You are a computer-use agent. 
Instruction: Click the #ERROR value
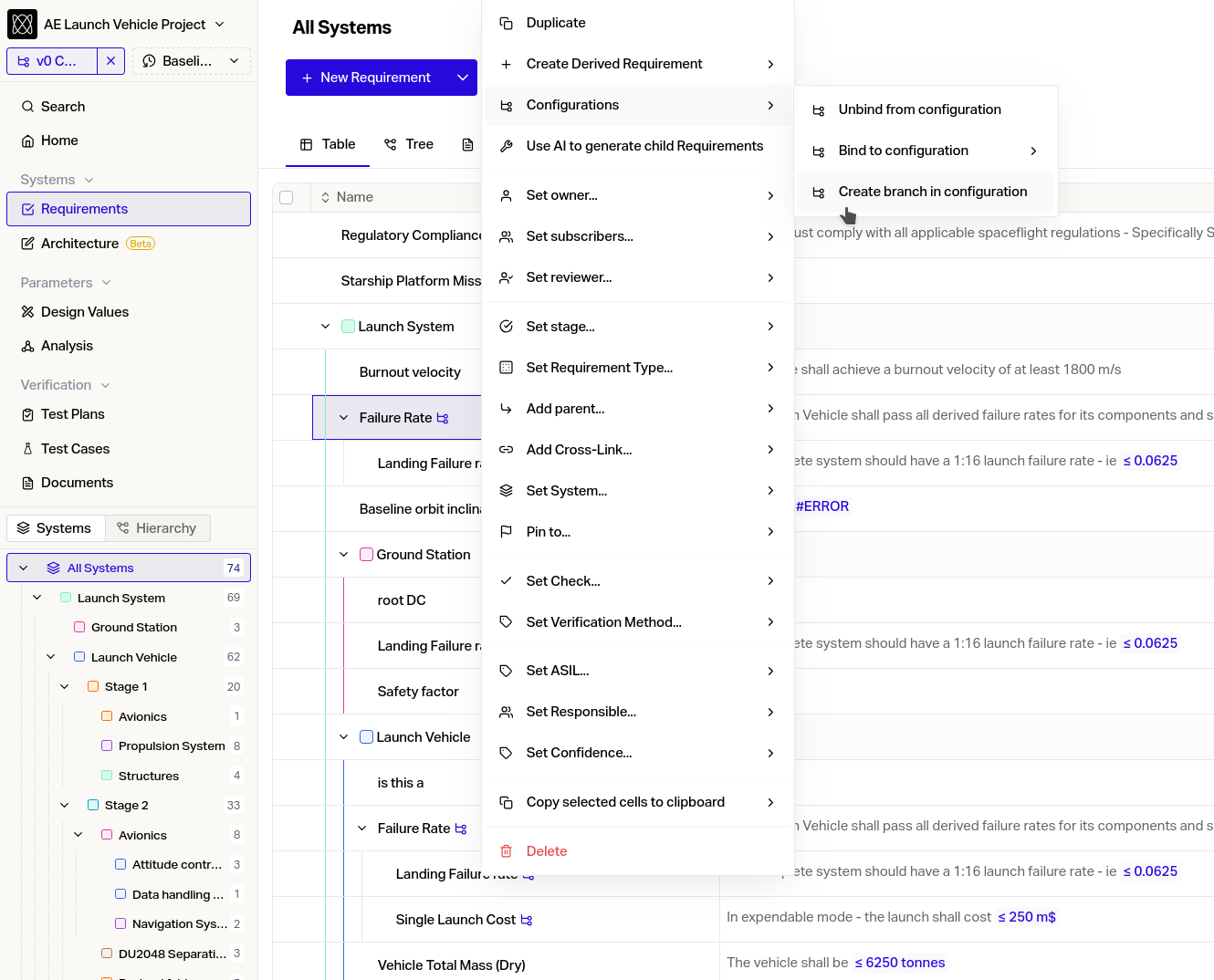pyautogui.click(x=822, y=506)
